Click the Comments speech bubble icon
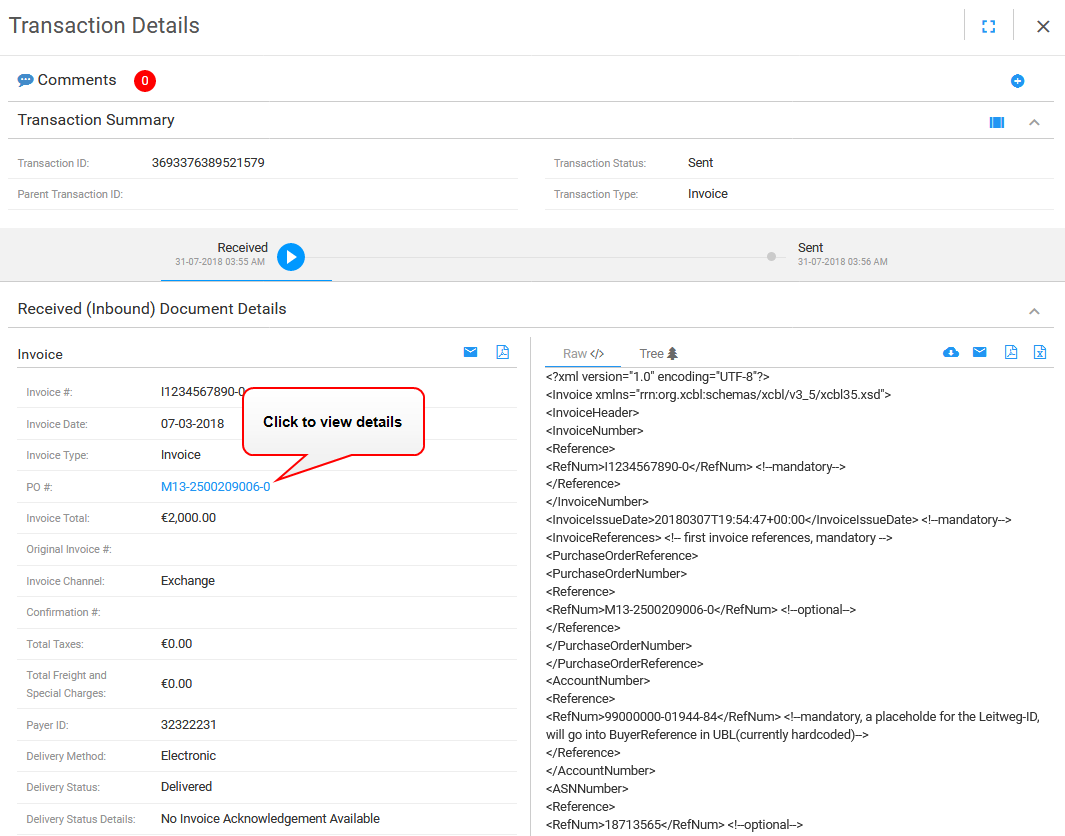 (26, 80)
